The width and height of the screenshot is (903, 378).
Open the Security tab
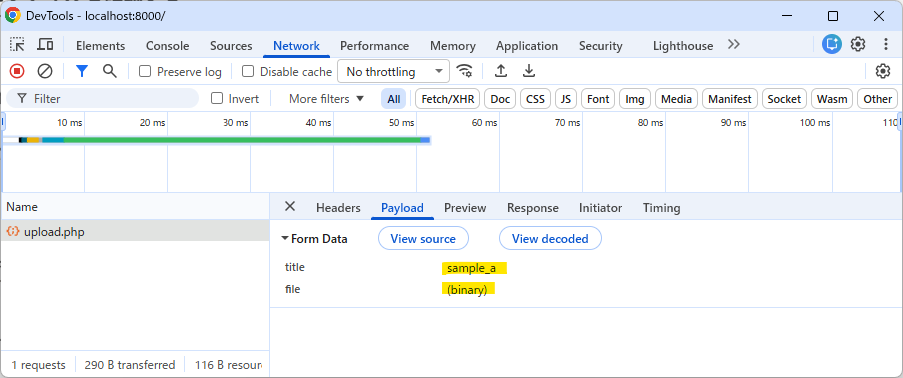pos(601,46)
